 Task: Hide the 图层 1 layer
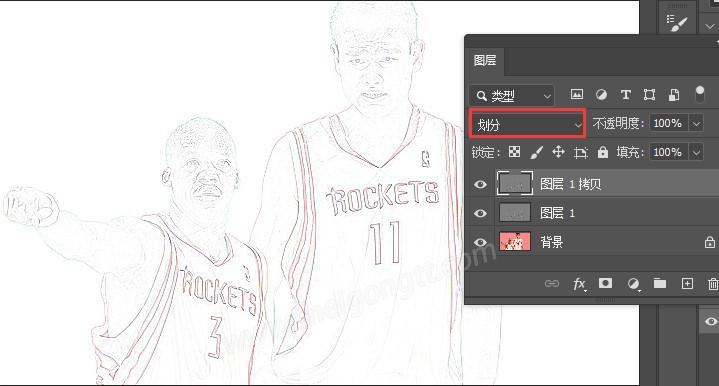[480, 213]
